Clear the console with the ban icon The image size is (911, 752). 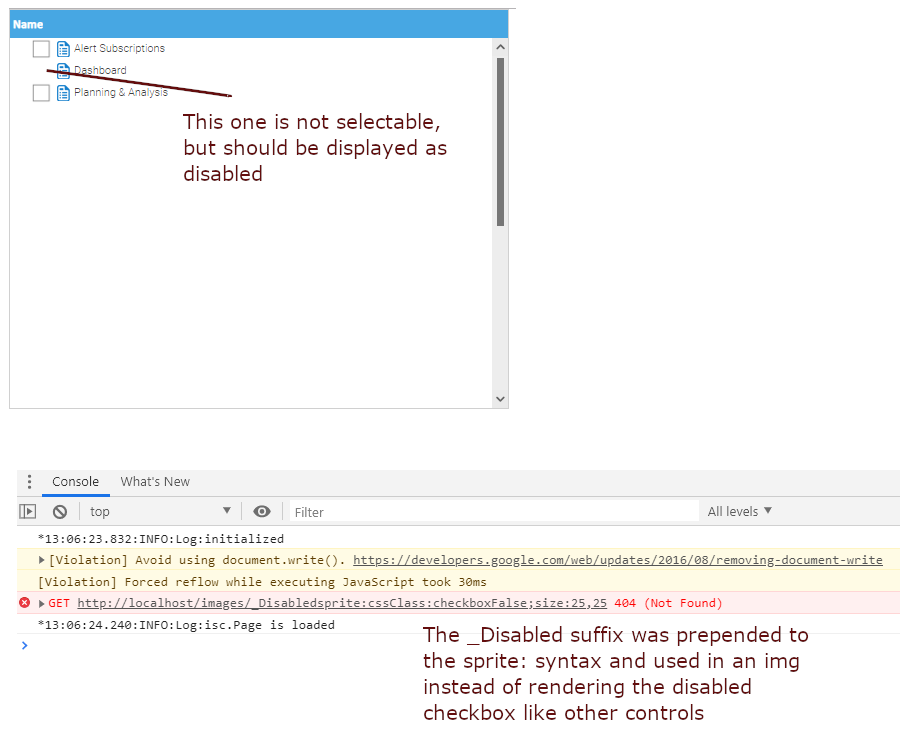click(60, 511)
